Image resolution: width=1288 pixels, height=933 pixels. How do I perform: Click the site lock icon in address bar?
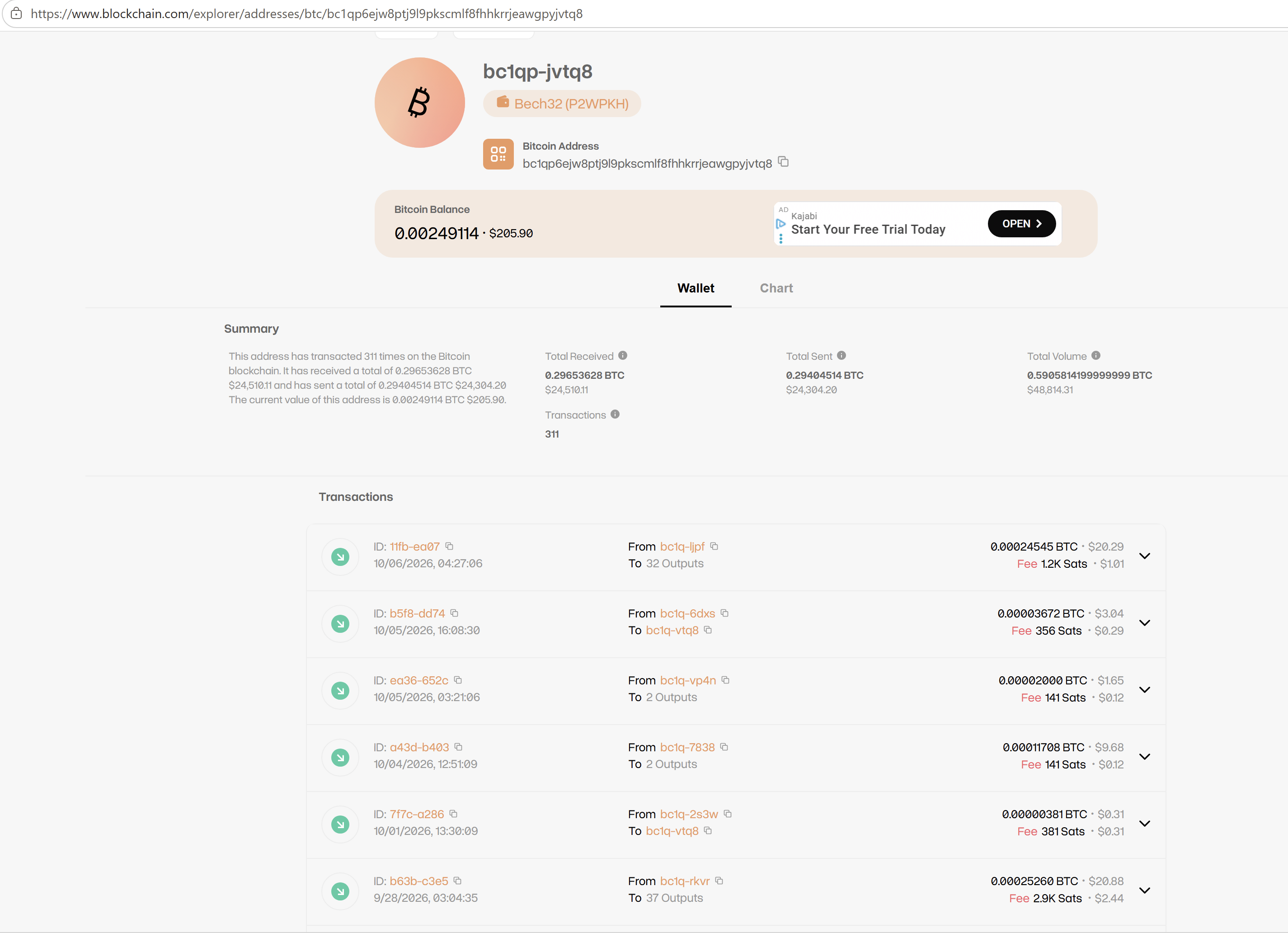[16, 14]
